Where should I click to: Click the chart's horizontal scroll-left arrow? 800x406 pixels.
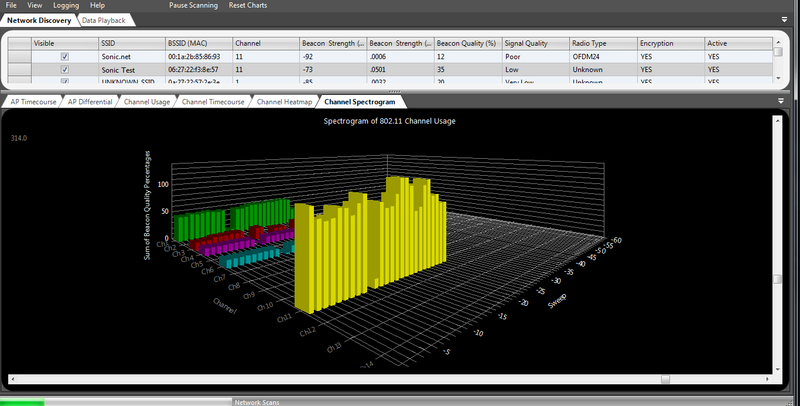coord(11,379)
